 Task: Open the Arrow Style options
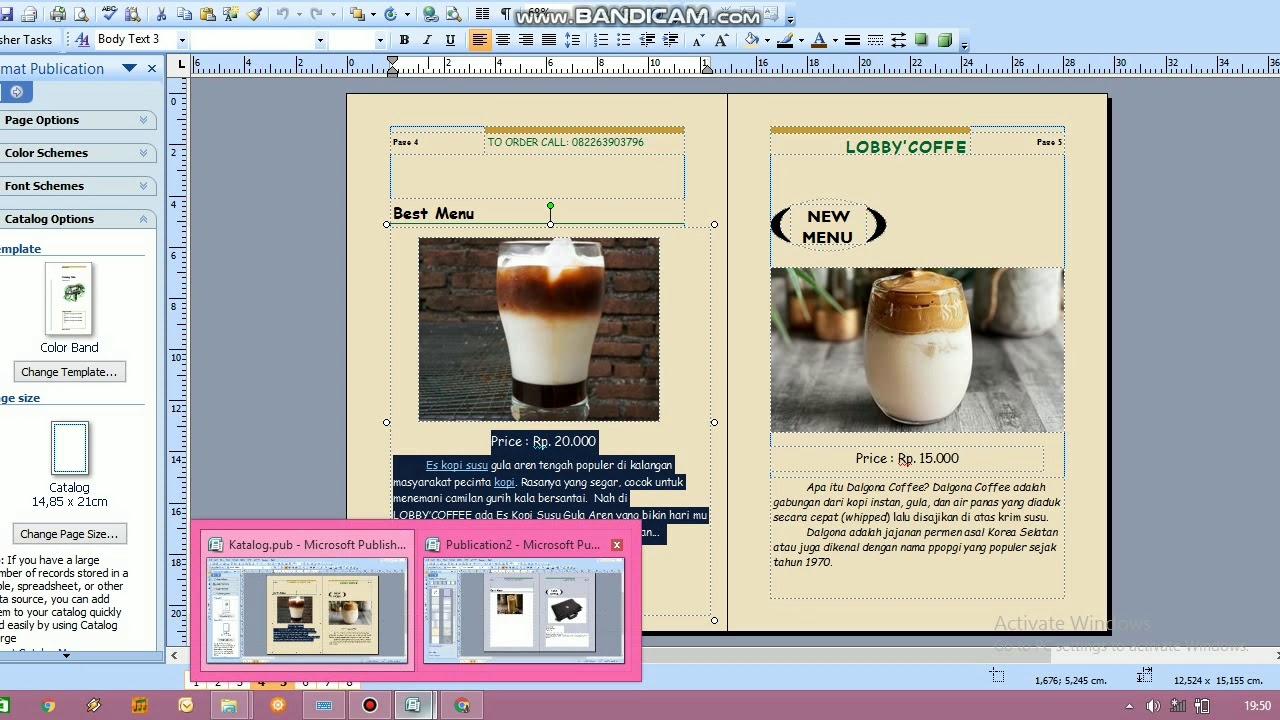(898, 40)
